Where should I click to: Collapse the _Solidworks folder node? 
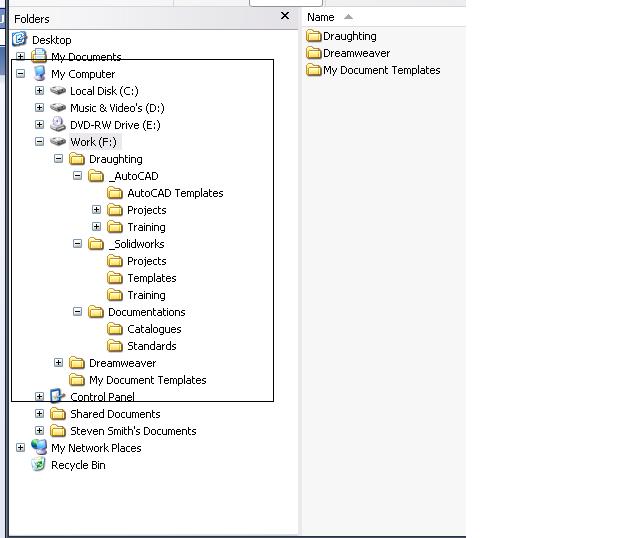tap(77, 244)
